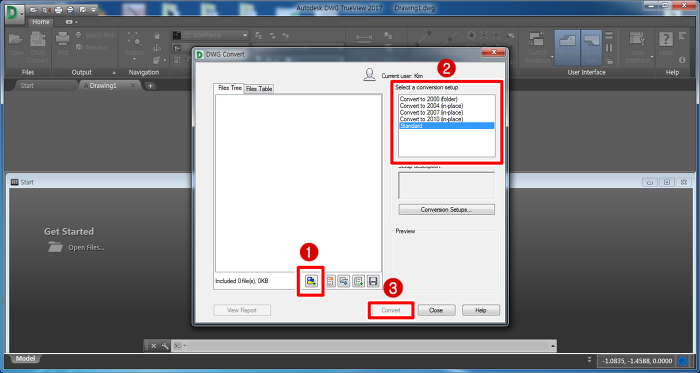Open the 2D Wireframe visual style dropdown
Screen dimensions: 700x373
tap(210, 35)
